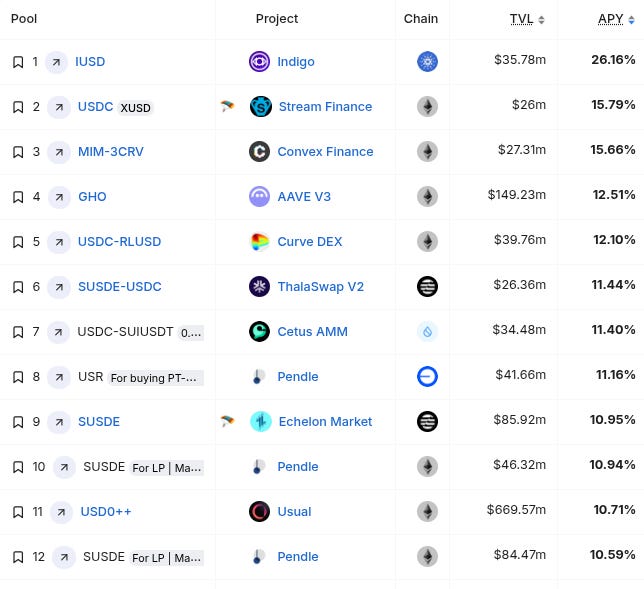644x589 pixels.
Task: Bookmark the SUSDE-USDC pool
Action: [18, 287]
